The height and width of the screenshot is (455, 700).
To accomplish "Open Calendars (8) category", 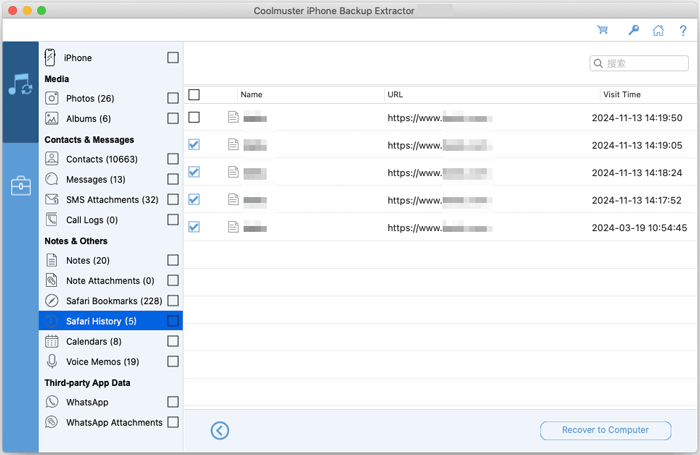I will (94, 342).
